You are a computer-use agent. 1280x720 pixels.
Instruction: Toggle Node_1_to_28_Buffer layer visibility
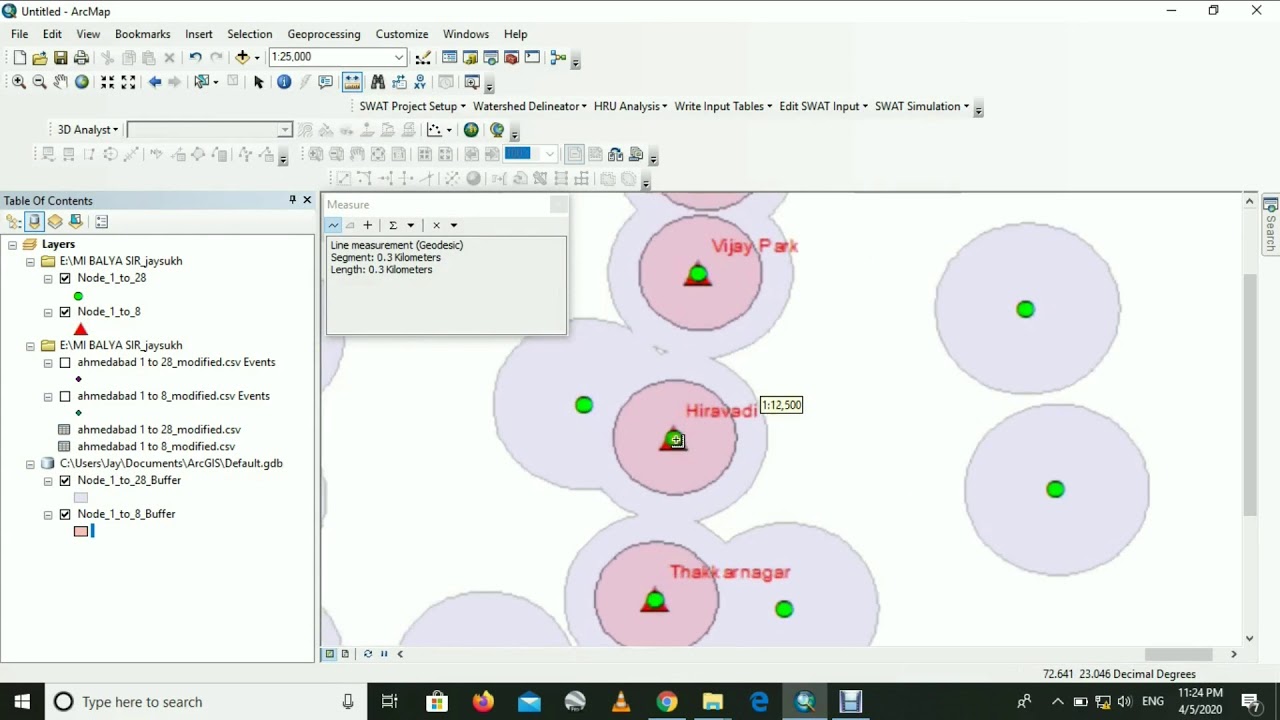65,481
